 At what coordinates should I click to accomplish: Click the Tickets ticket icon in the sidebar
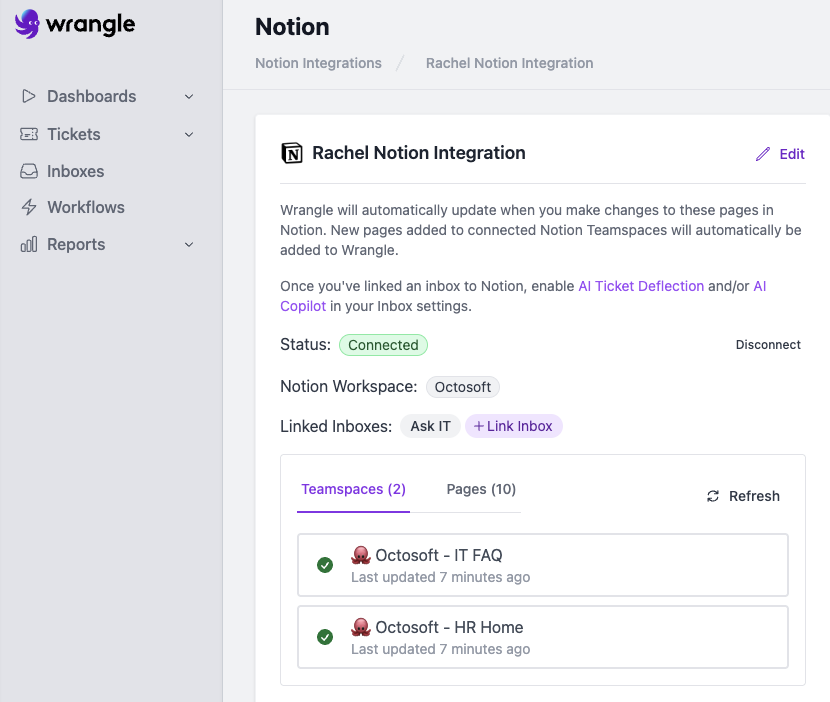point(29,134)
